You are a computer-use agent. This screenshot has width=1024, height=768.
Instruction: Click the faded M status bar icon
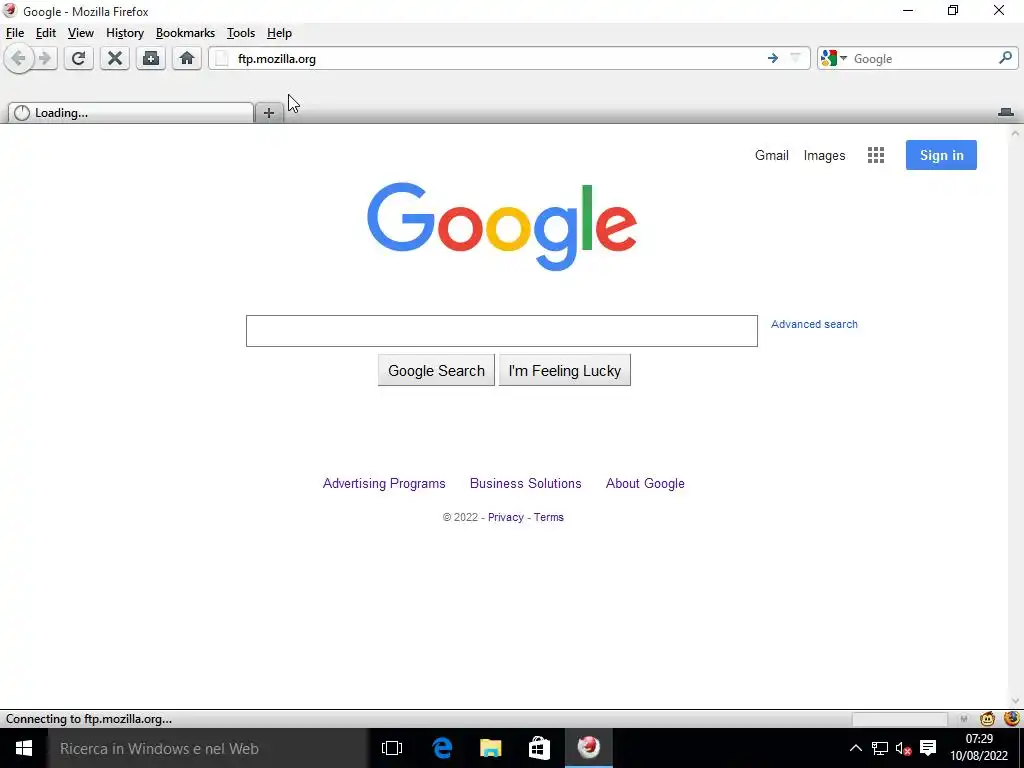pos(963,719)
